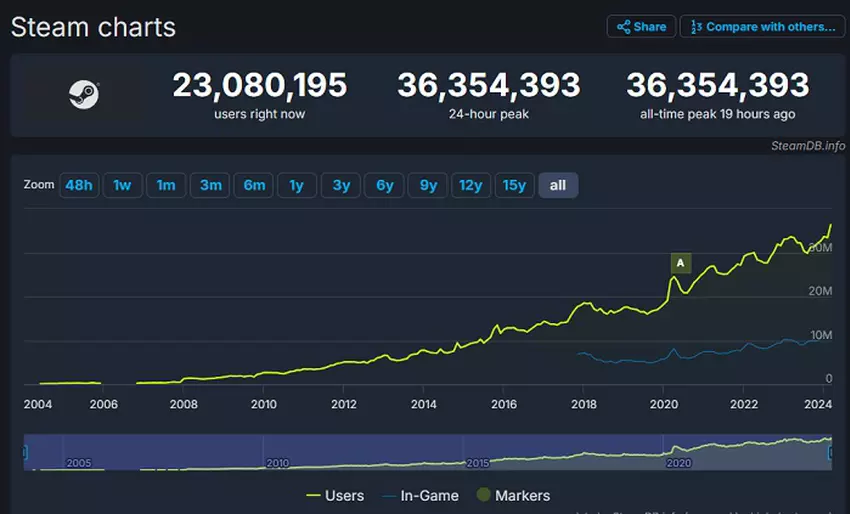The width and height of the screenshot is (850, 514).
Task: Click the Steam logo icon
Action: (x=83, y=95)
